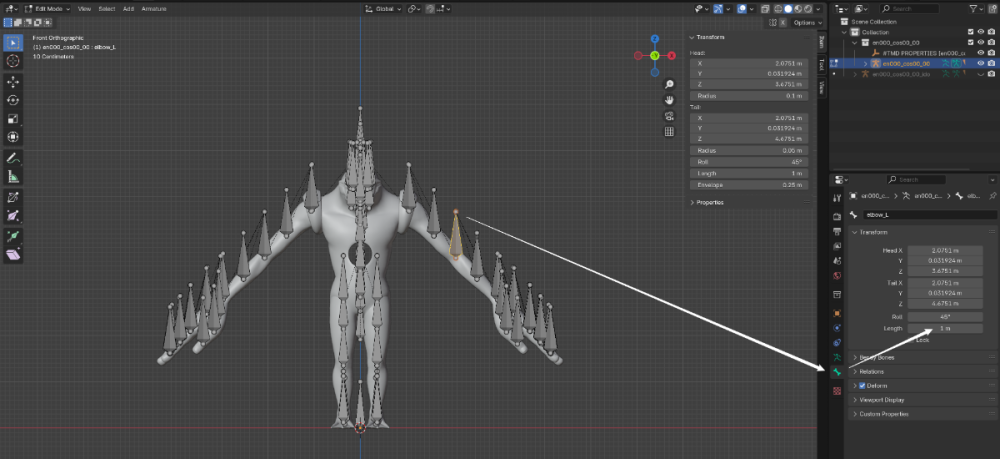
Task: Click the Roll field in Bone properties
Action: click(945, 317)
